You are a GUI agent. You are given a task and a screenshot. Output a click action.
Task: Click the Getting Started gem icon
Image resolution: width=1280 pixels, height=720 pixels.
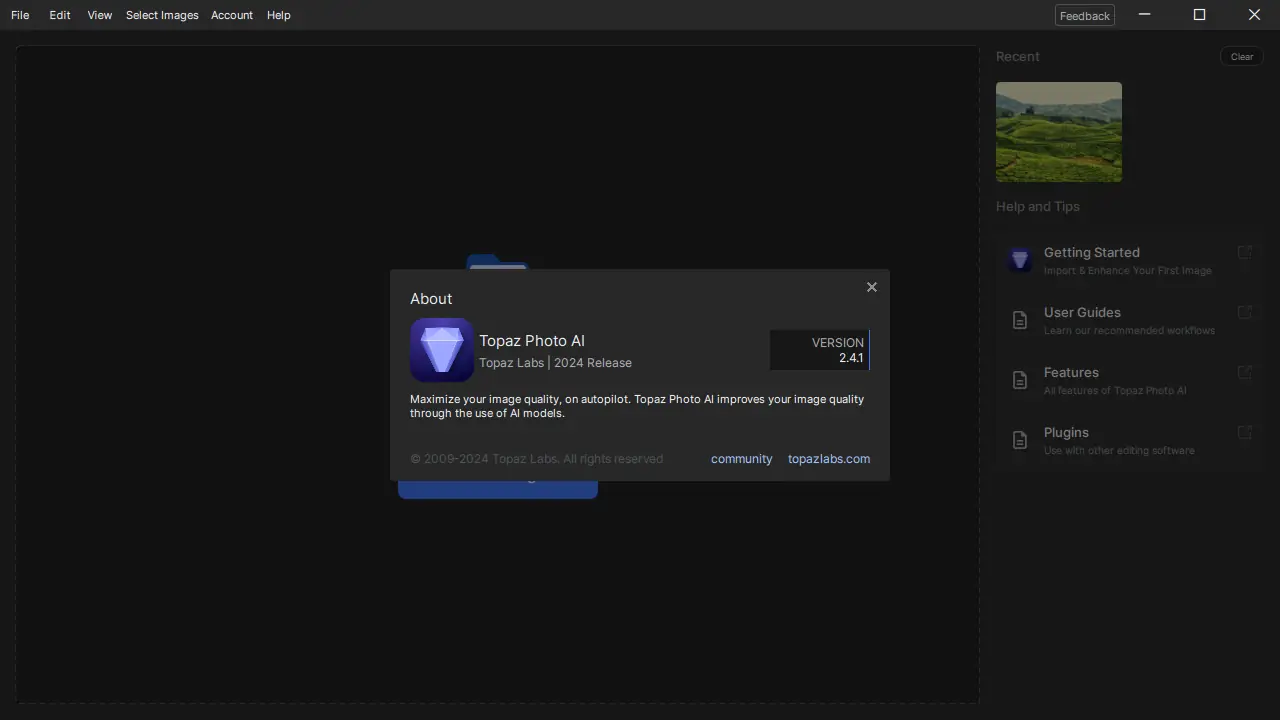tap(1020, 260)
